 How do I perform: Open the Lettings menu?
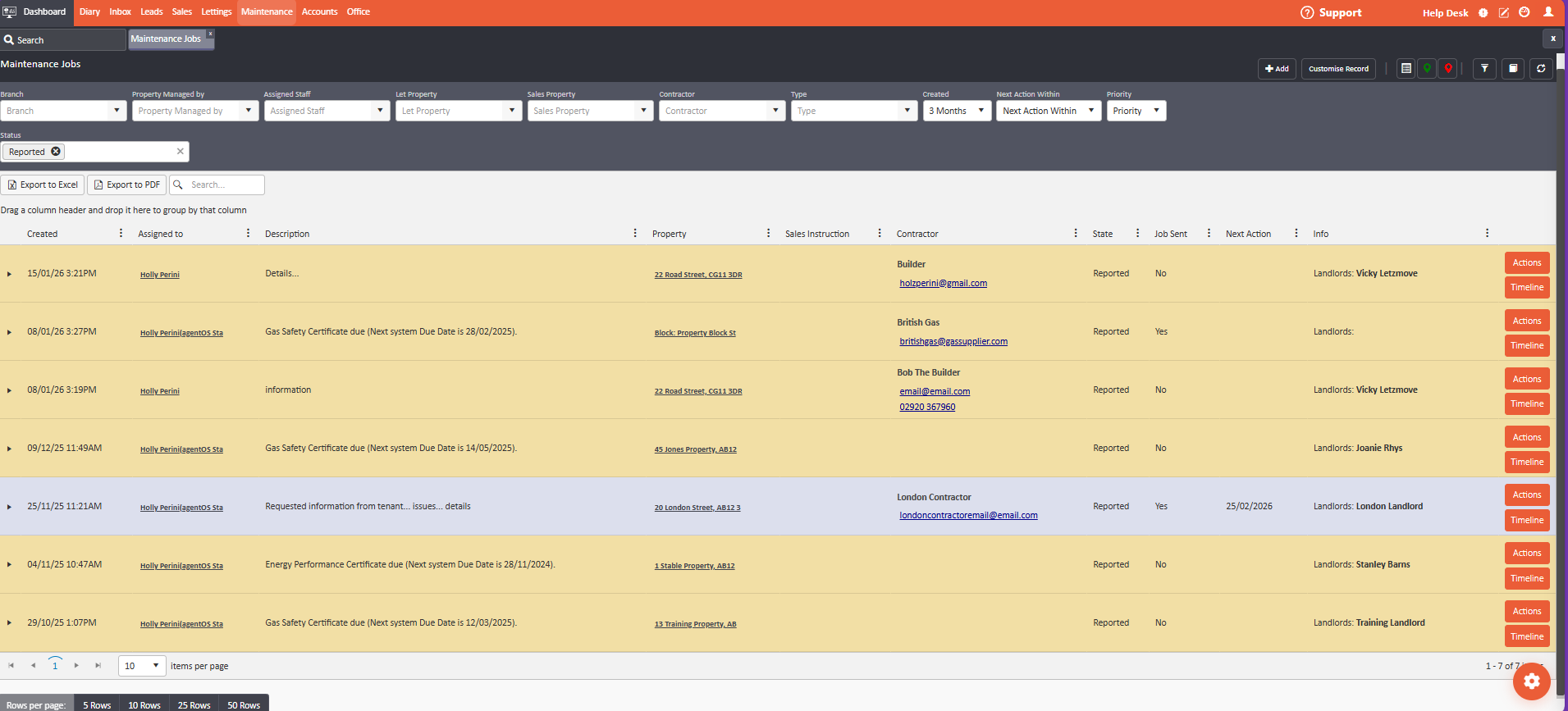217,11
